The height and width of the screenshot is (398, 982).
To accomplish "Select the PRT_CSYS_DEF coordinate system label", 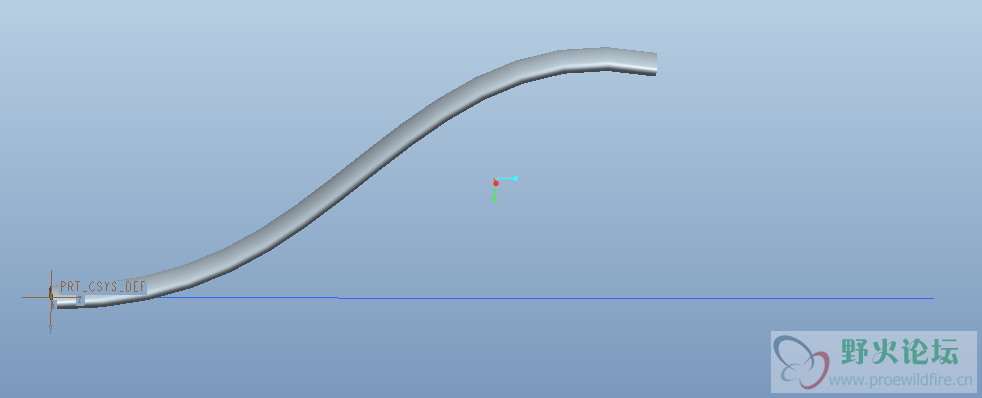I will coord(103,287).
